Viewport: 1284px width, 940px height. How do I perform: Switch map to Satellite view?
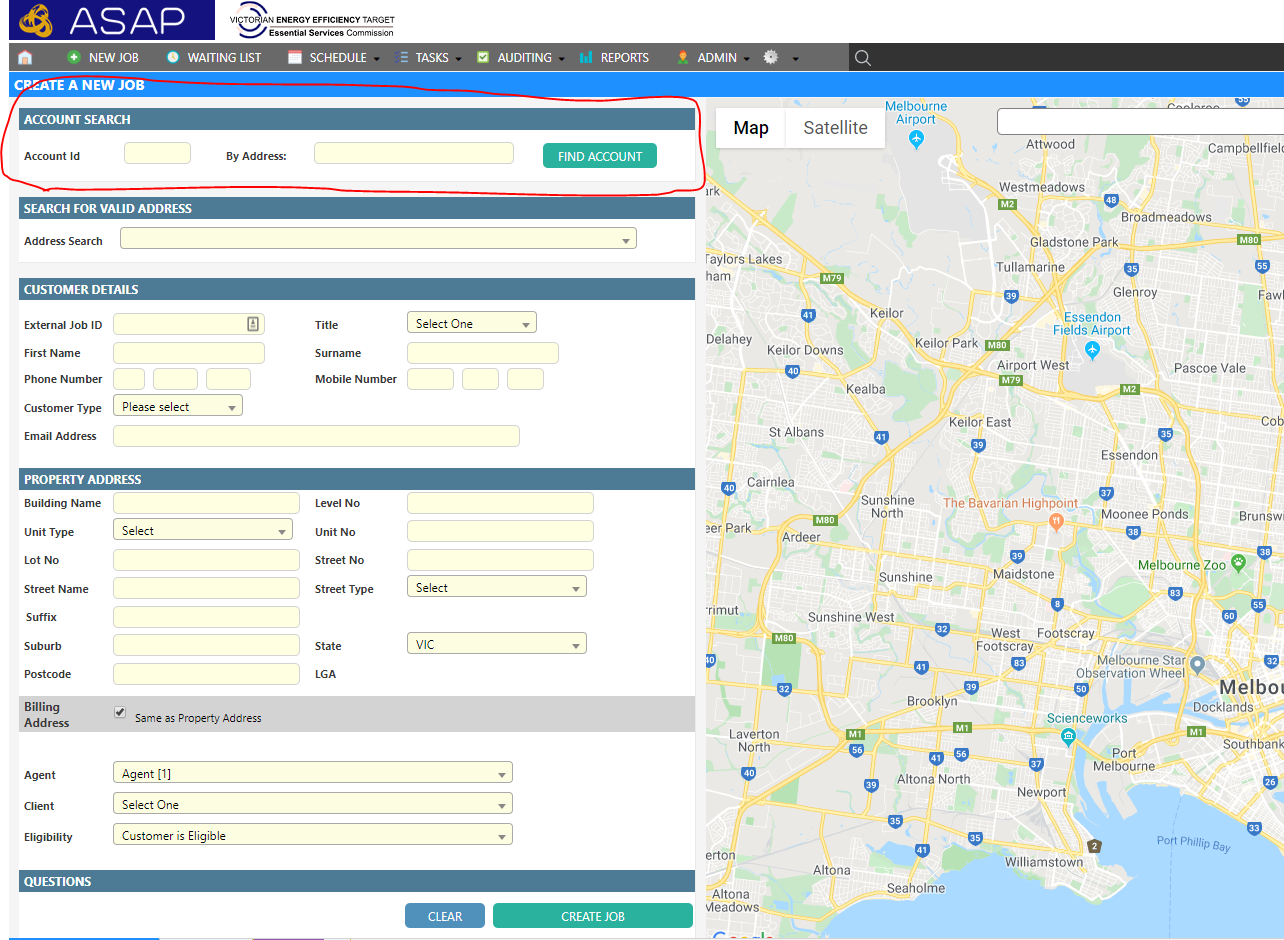click(835, 128)
